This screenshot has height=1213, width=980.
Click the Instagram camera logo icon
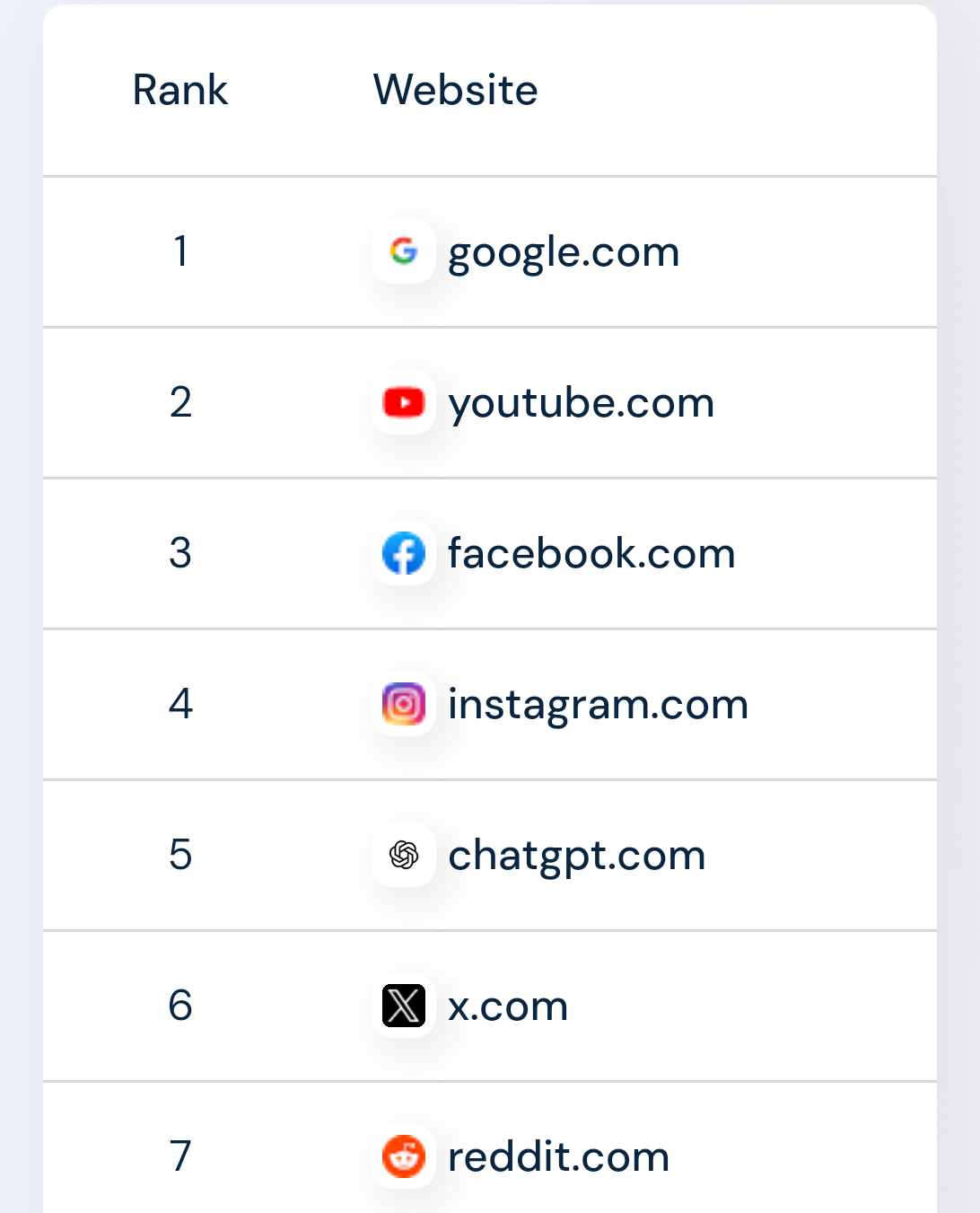[x=404, y=704]
